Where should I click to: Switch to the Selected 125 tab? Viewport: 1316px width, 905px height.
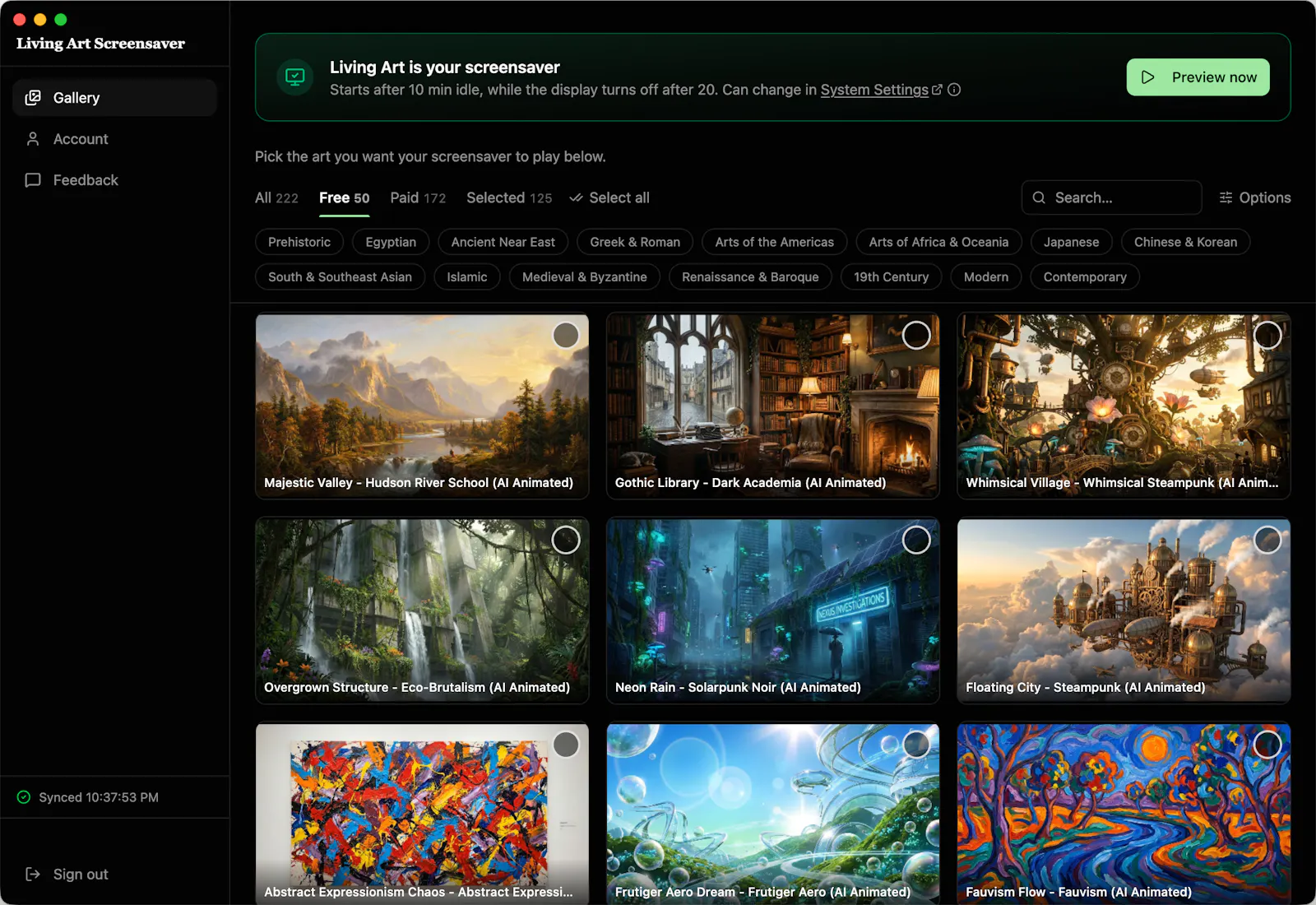pyautogui.click(x=509, y=197)
